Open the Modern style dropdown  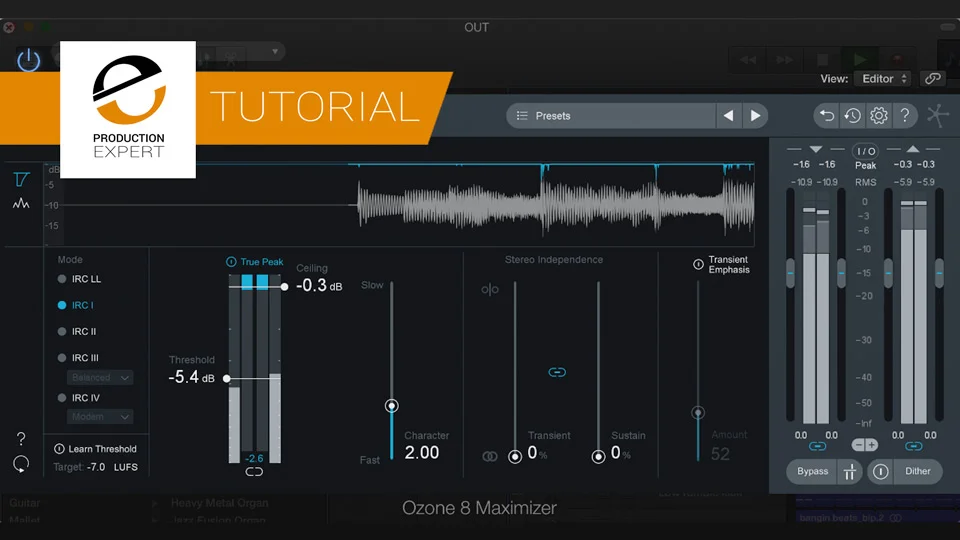[x=100, y=416]
